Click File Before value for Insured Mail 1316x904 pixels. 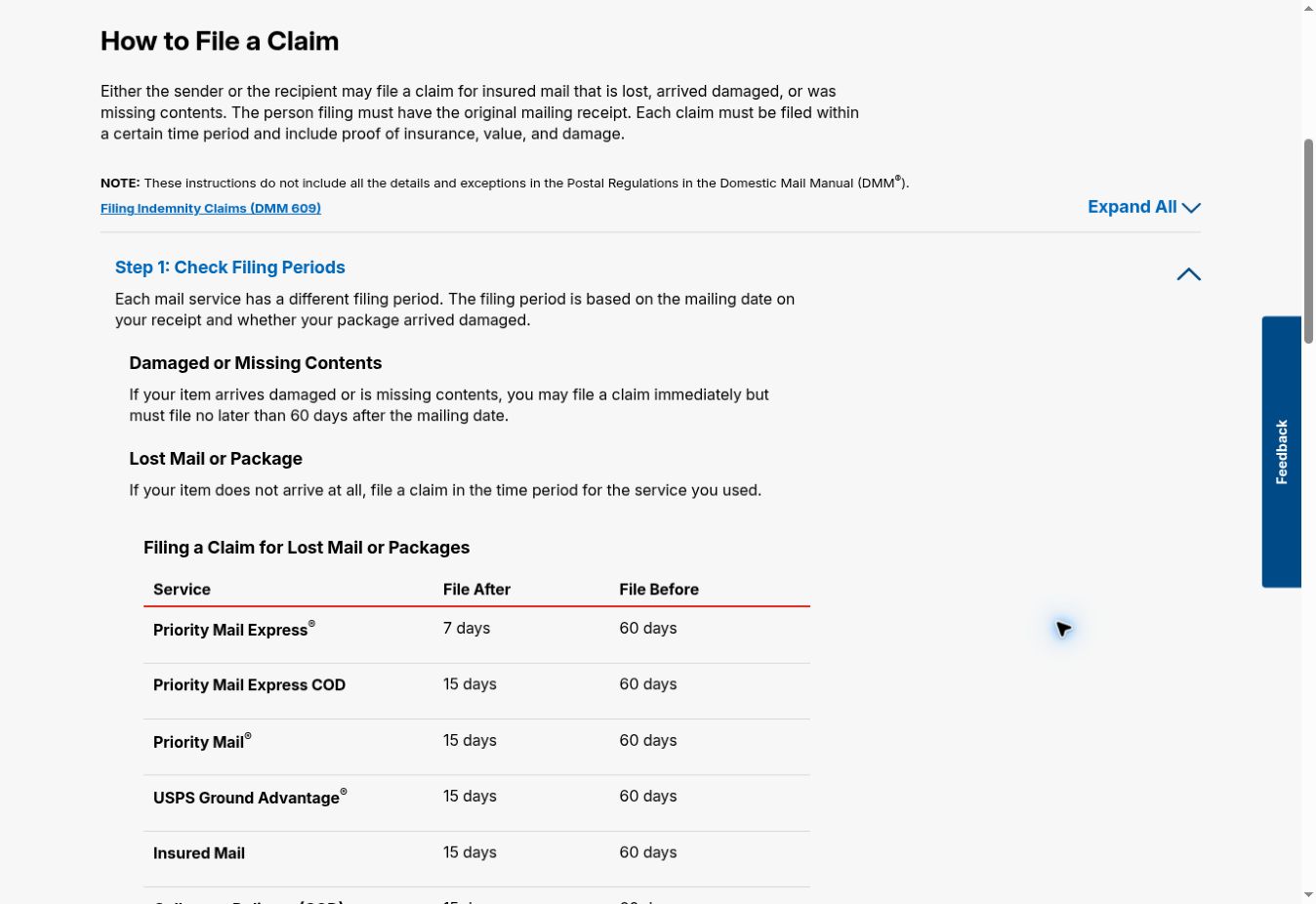point(648,852)
